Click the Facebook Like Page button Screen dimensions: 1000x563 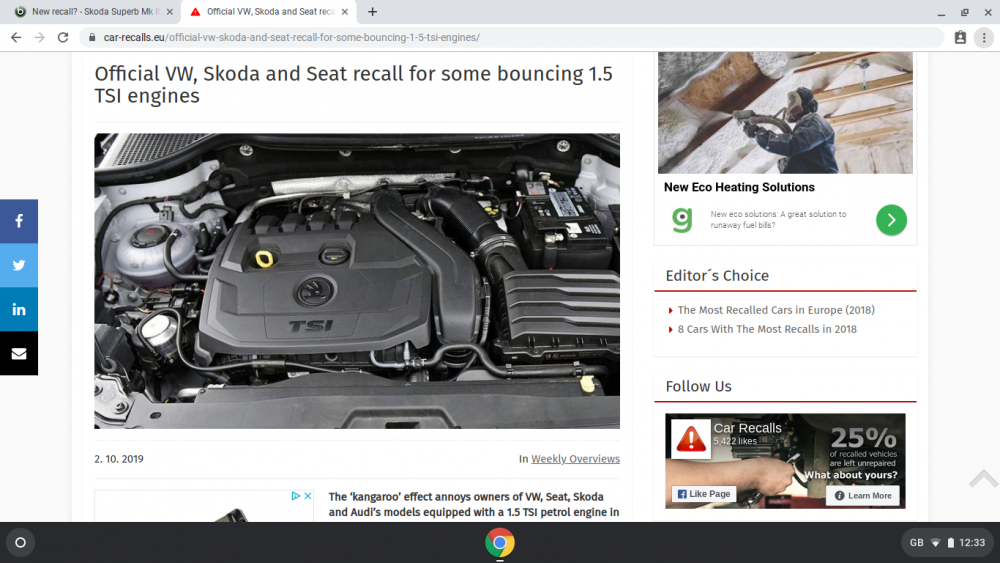tap(703, 494)
